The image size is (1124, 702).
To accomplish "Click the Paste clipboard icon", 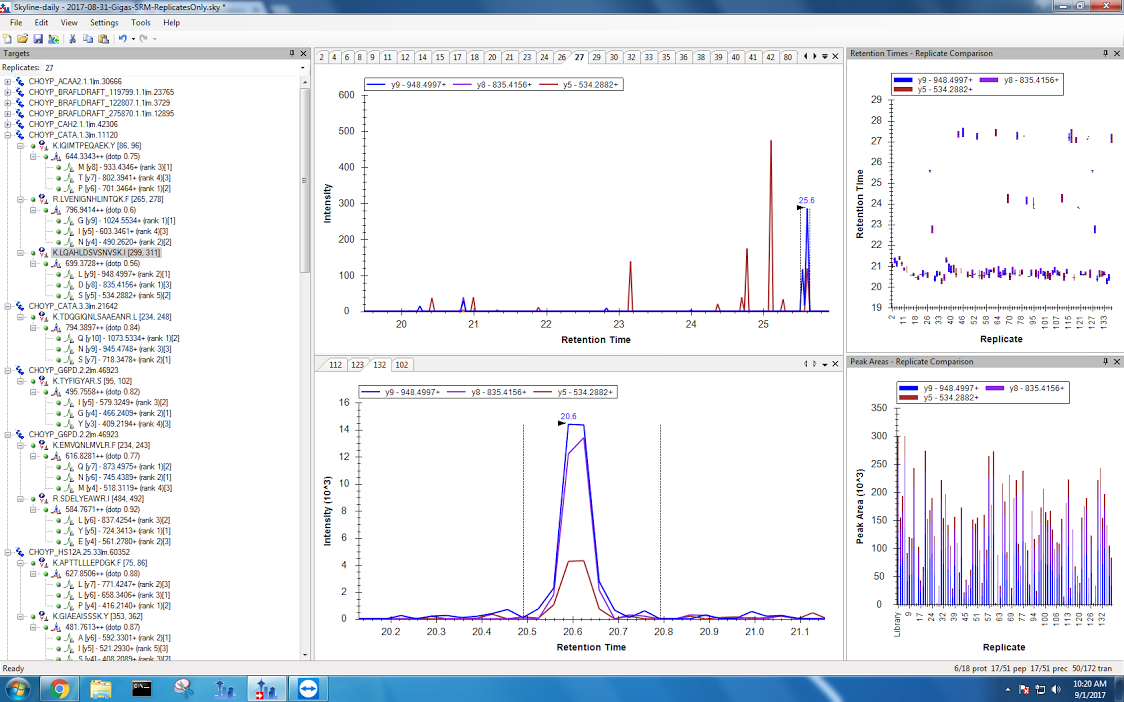I will pyautogui.click(x=103, y=38).
